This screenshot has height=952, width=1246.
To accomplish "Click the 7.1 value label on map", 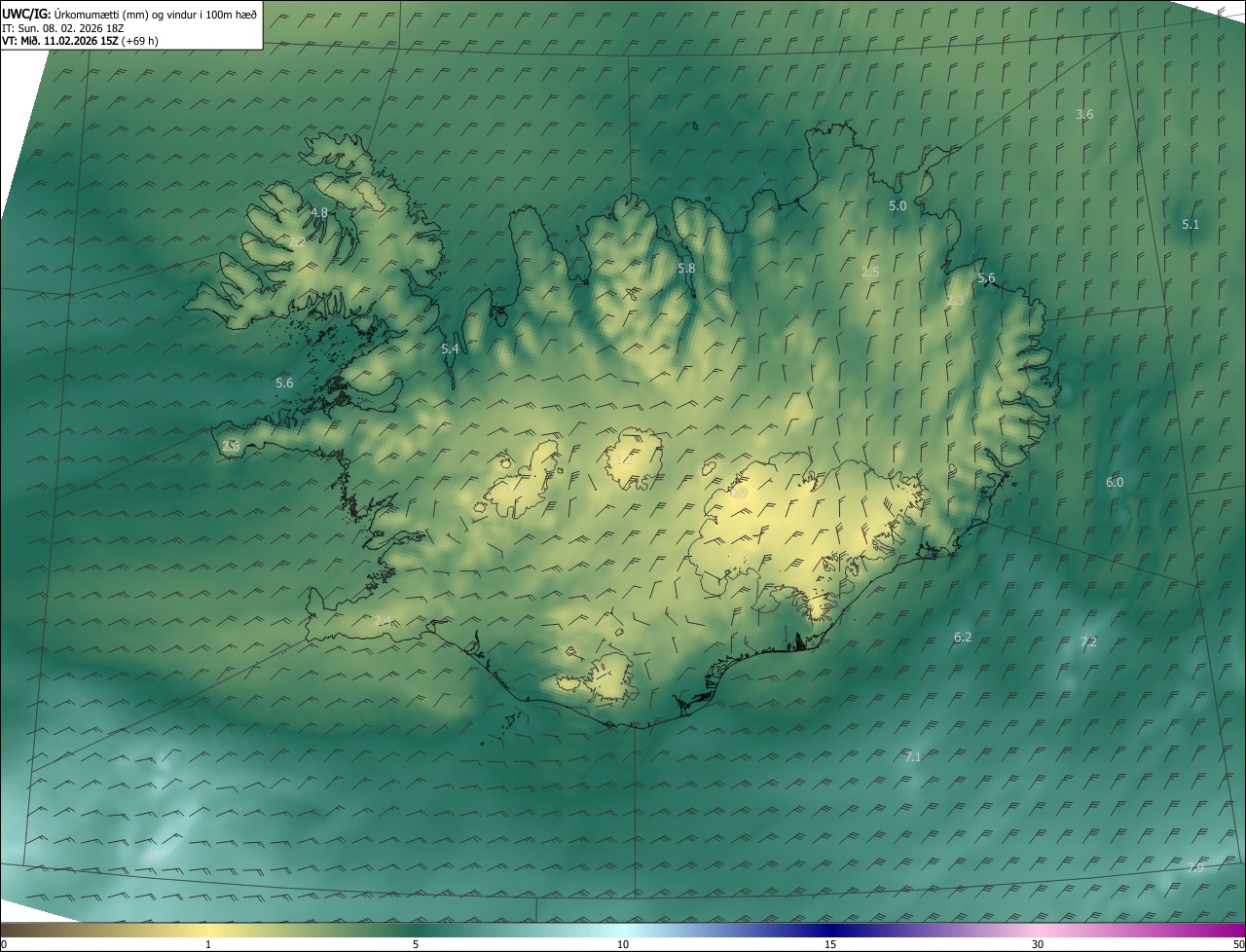I will click(x=912, y=756).
